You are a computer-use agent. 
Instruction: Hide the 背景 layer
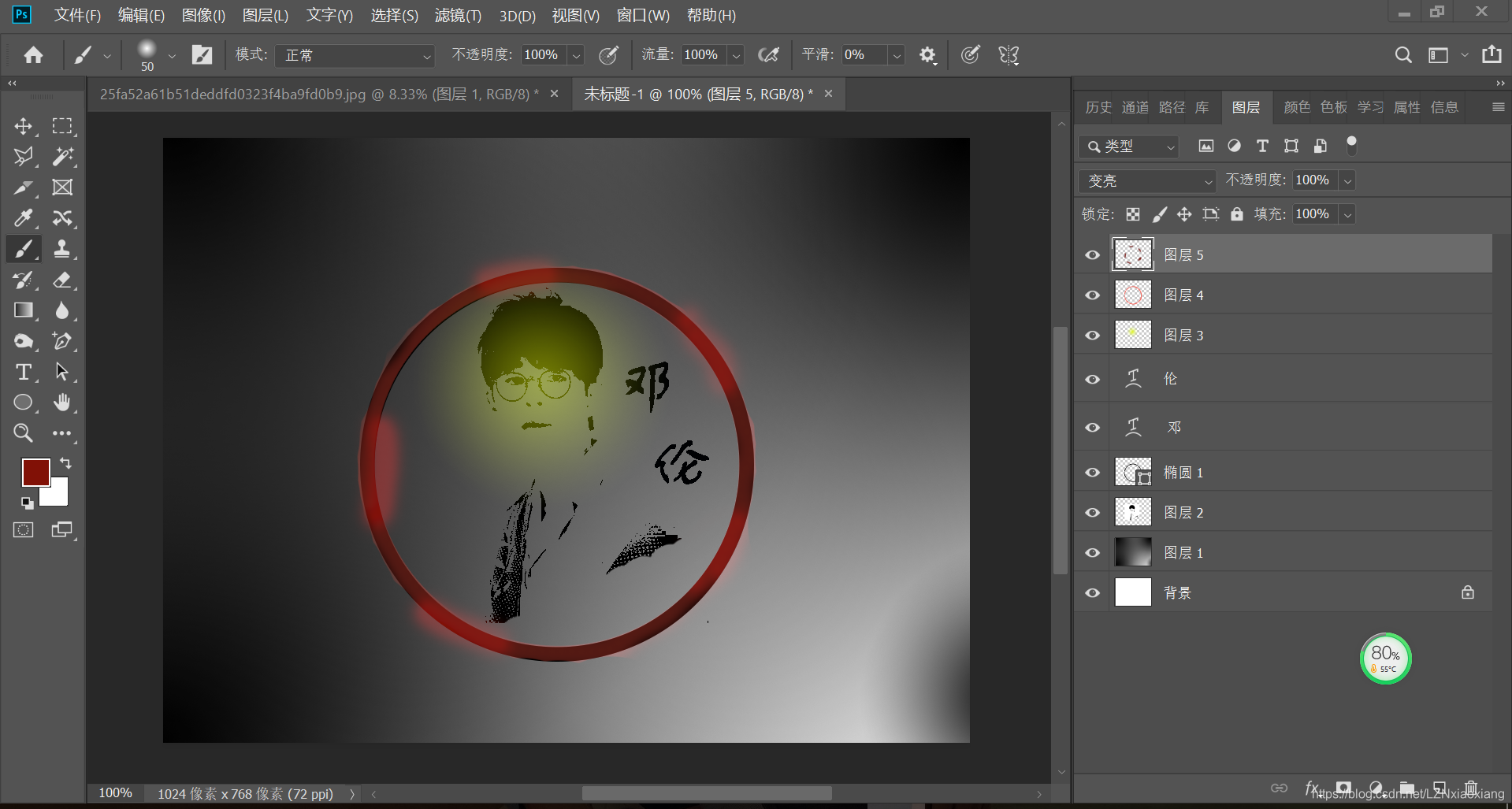click(1091, 592)
